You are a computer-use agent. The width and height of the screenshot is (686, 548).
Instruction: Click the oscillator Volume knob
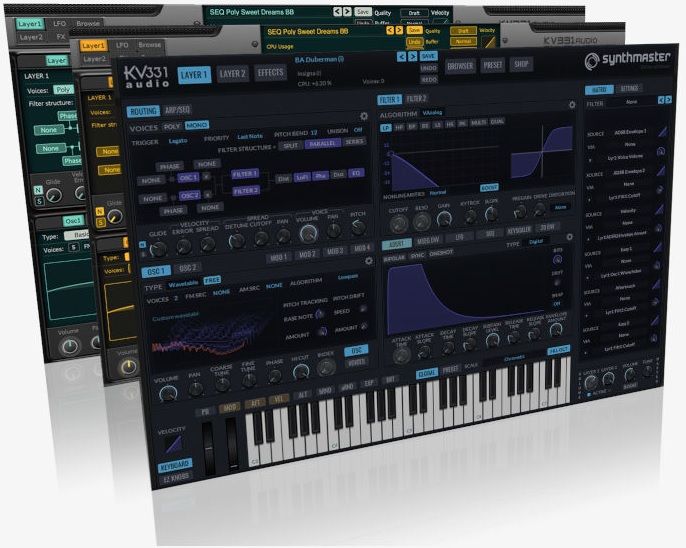click(168, 394)
